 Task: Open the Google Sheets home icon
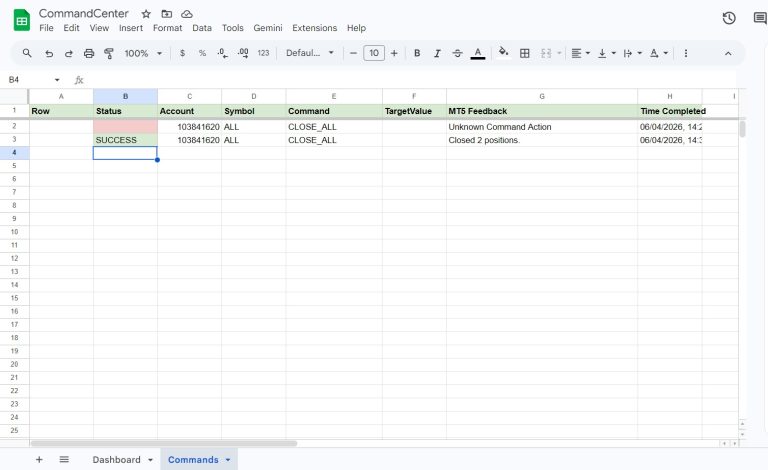[x=22, y=21]
